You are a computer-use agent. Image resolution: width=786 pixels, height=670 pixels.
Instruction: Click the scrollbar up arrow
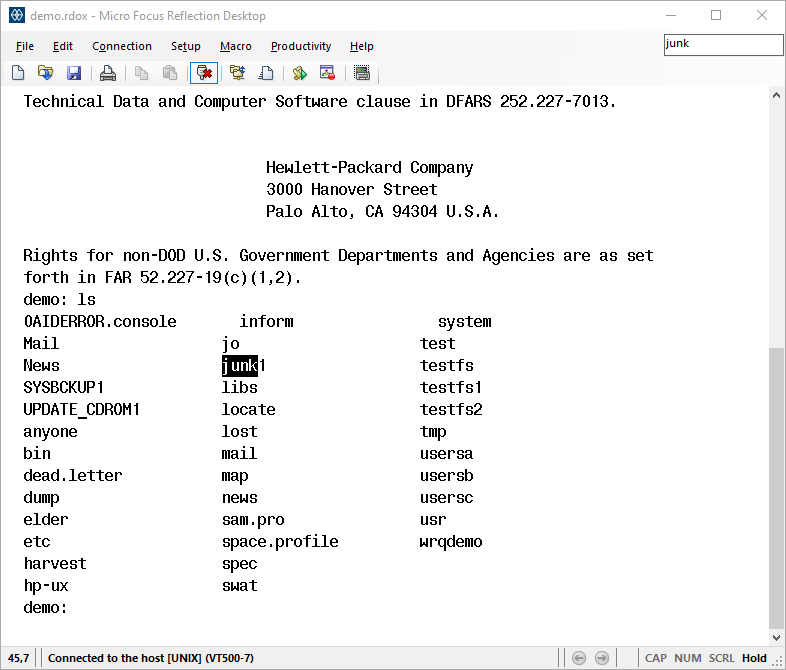coord(776,95)
